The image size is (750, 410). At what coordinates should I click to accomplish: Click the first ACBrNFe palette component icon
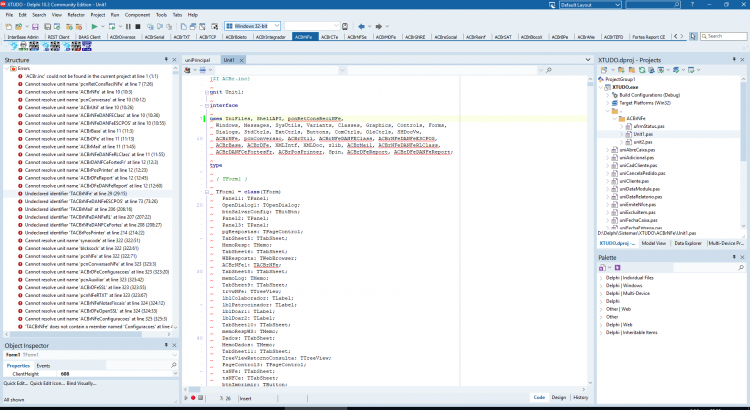click(14, 46)
